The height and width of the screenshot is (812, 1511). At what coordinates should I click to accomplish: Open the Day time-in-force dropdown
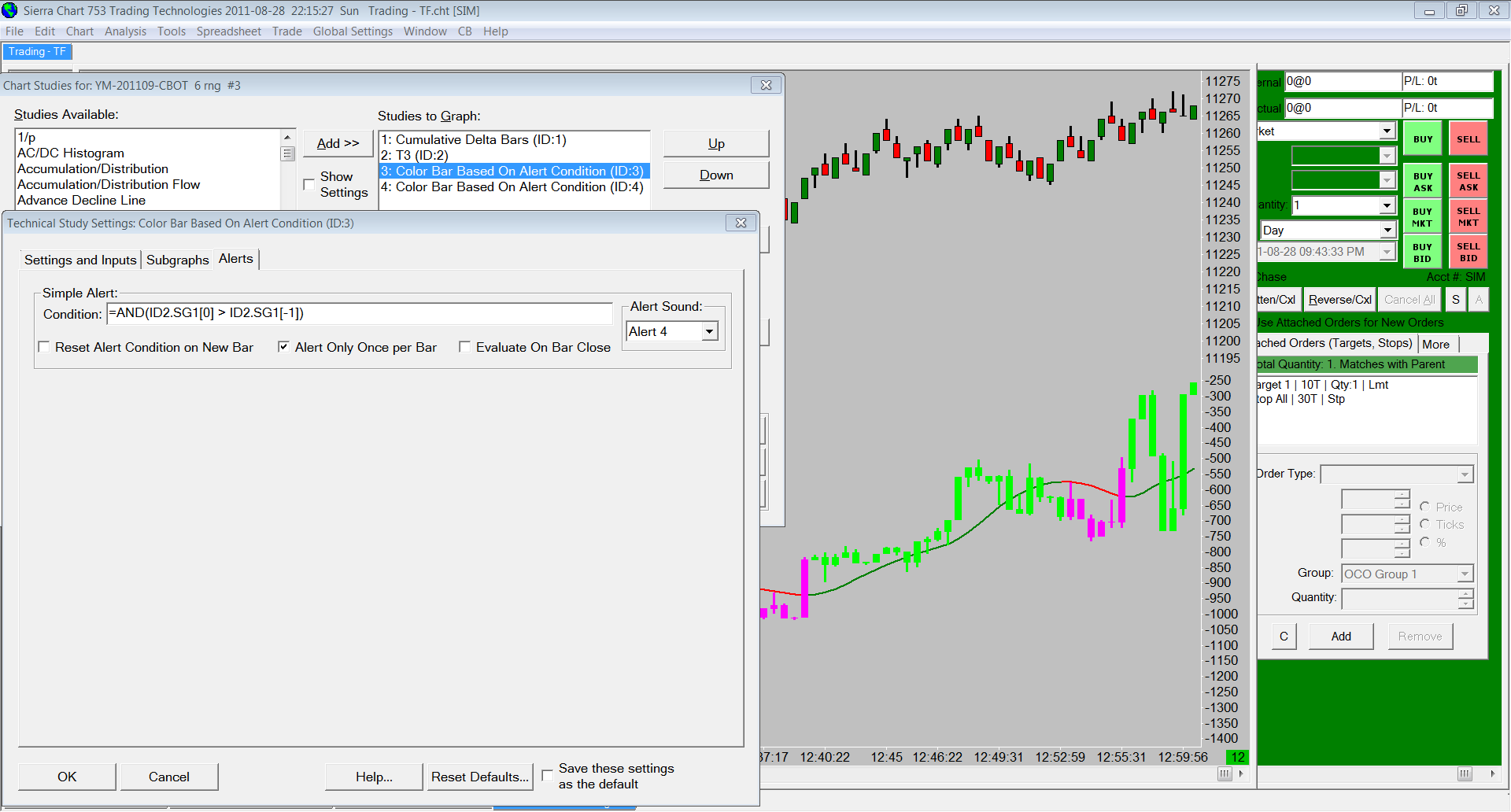click(x=1387, y=230)
